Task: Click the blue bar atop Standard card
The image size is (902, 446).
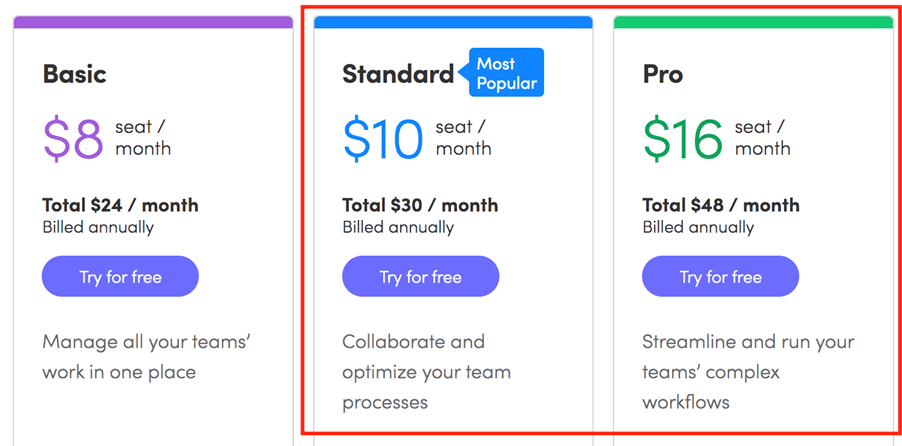Action: 453,22
